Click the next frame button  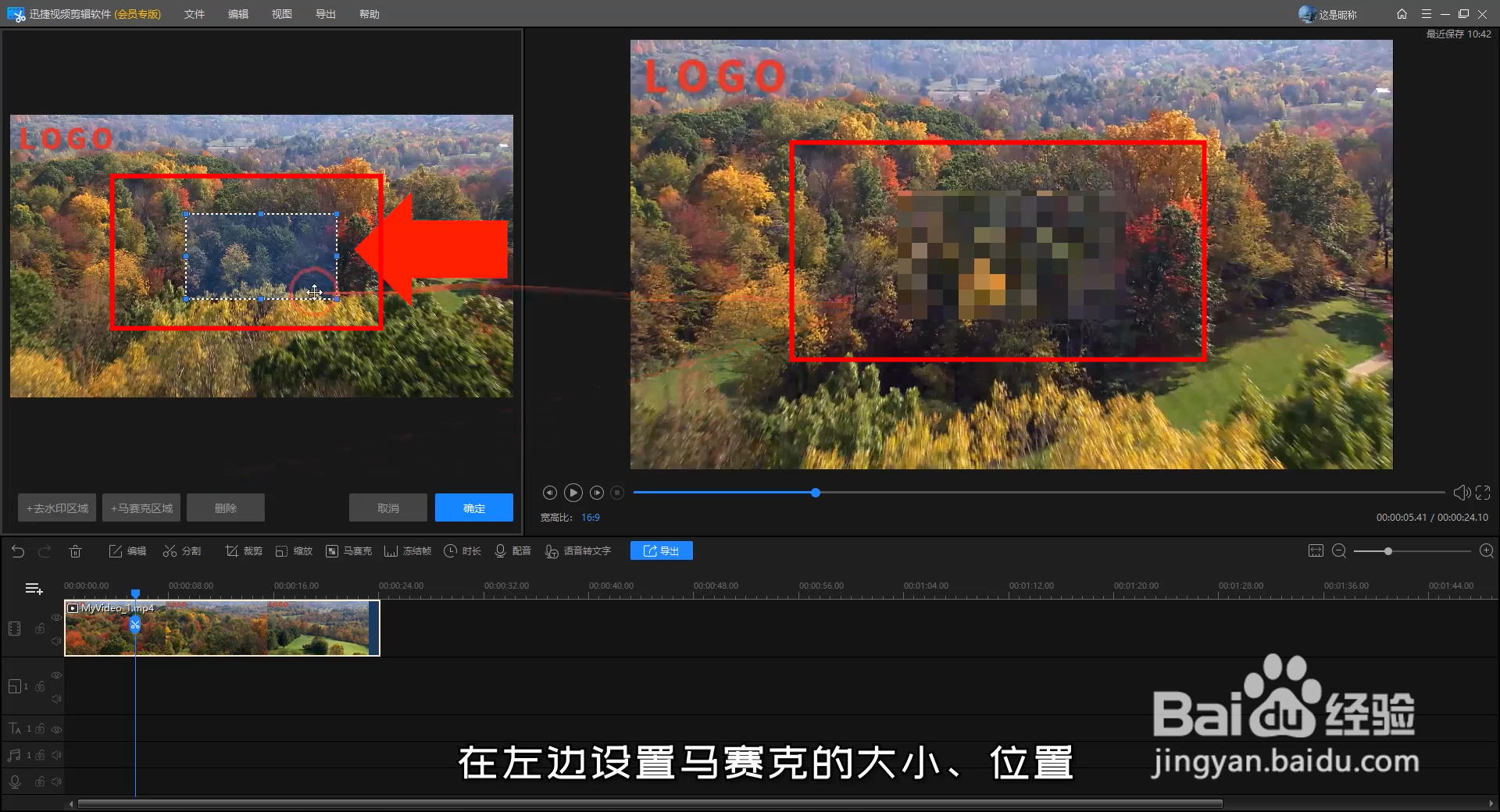597,493
